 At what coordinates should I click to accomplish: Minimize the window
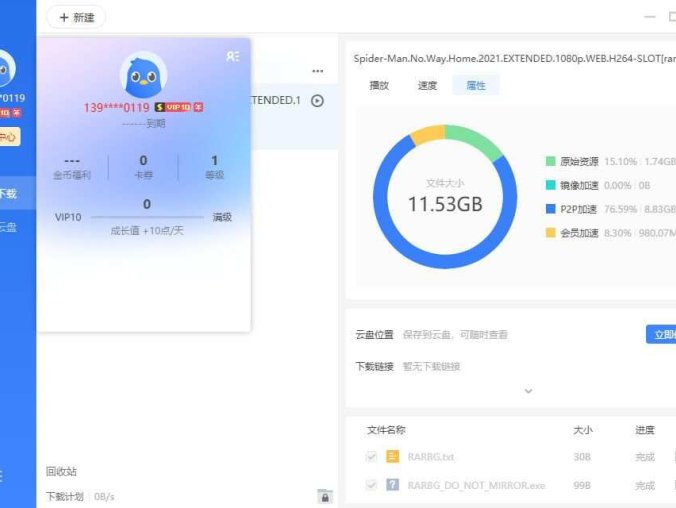[x=650, y=17]
